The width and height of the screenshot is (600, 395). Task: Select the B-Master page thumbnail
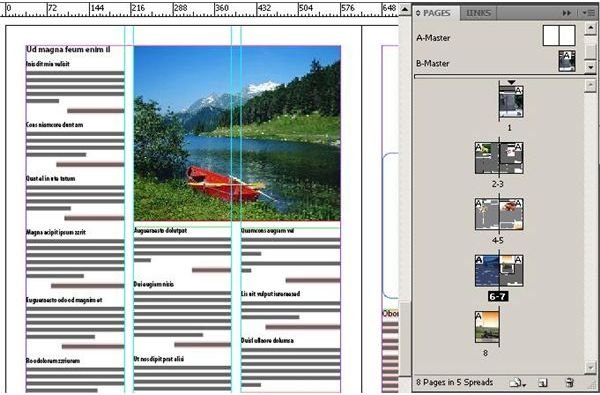point(567,61)
